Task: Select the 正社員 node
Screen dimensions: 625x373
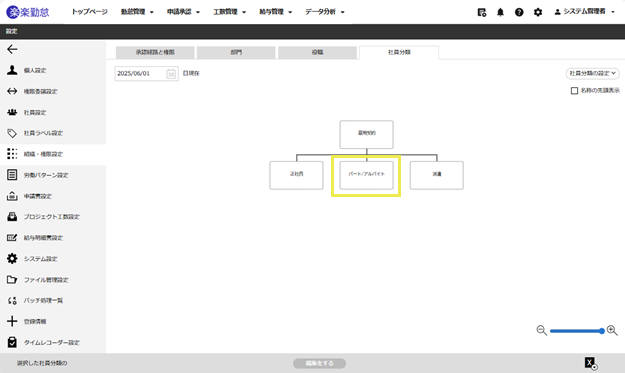Action: pos(296,175)
